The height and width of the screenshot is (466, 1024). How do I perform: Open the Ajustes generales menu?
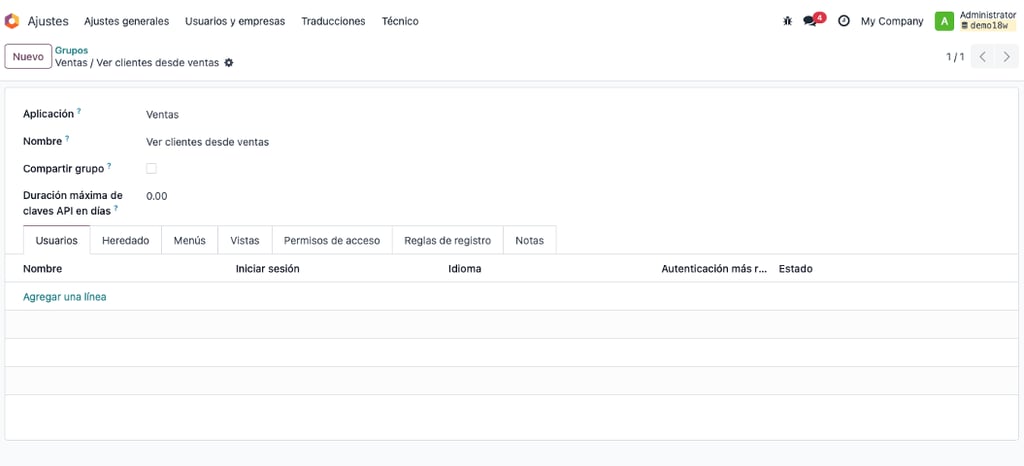(x=127, y=21)
